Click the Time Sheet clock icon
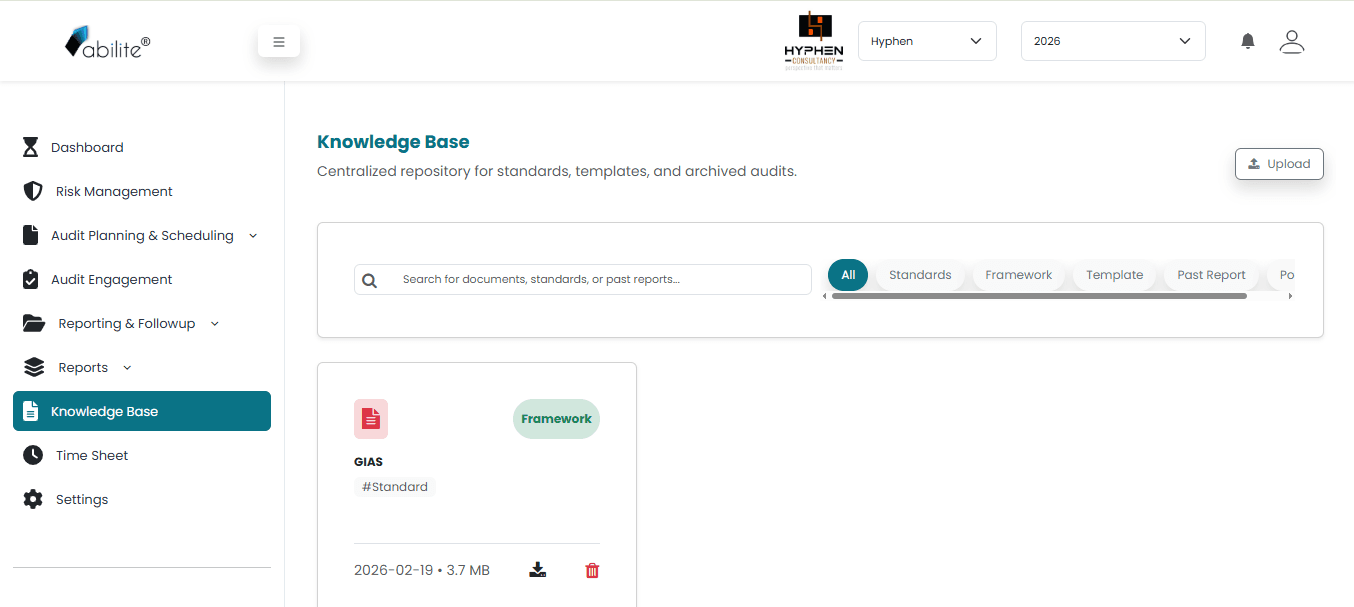The image size is (1354, 607). pyautogui.click(x=33, y=455)
